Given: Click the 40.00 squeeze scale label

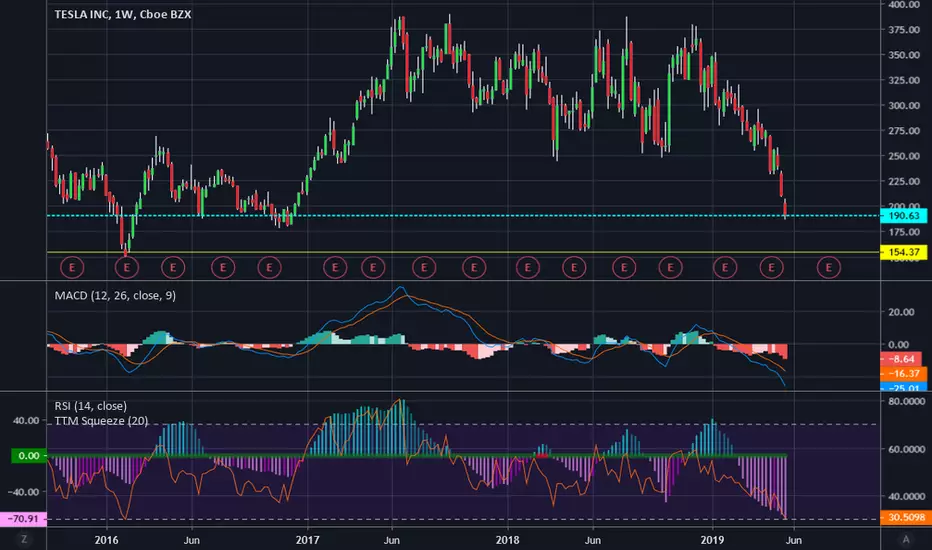Looking at the screenshot, I should (26, 420).
